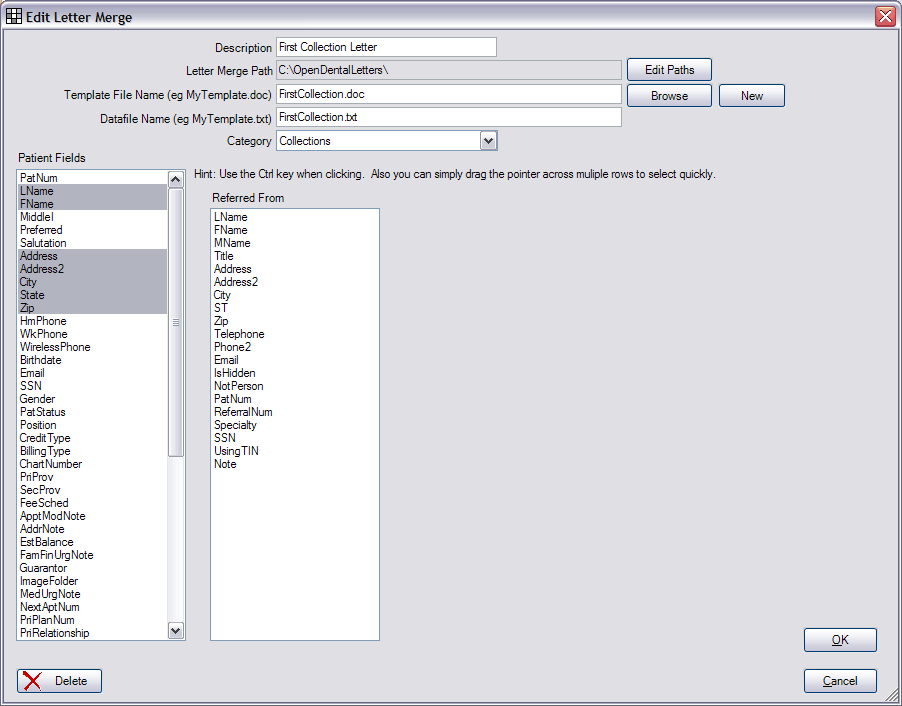Click the Edit Paths button
The image size is (902, 706).
click(669, 70)
